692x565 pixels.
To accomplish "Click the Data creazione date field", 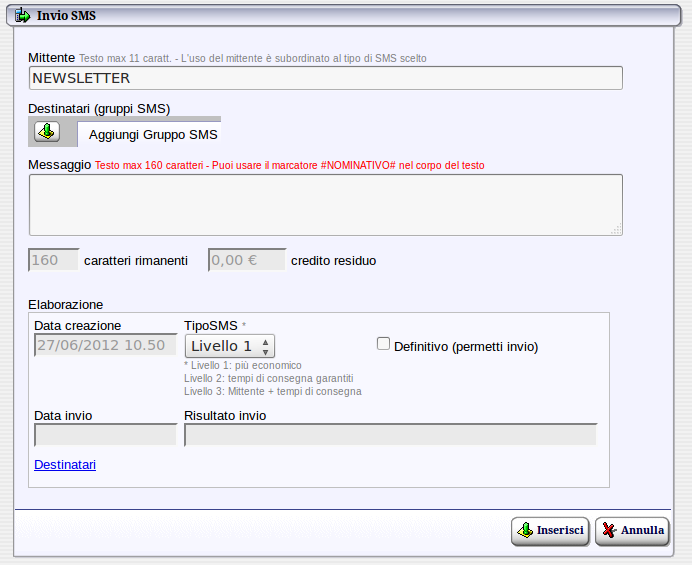I will [x=105, y=346].
